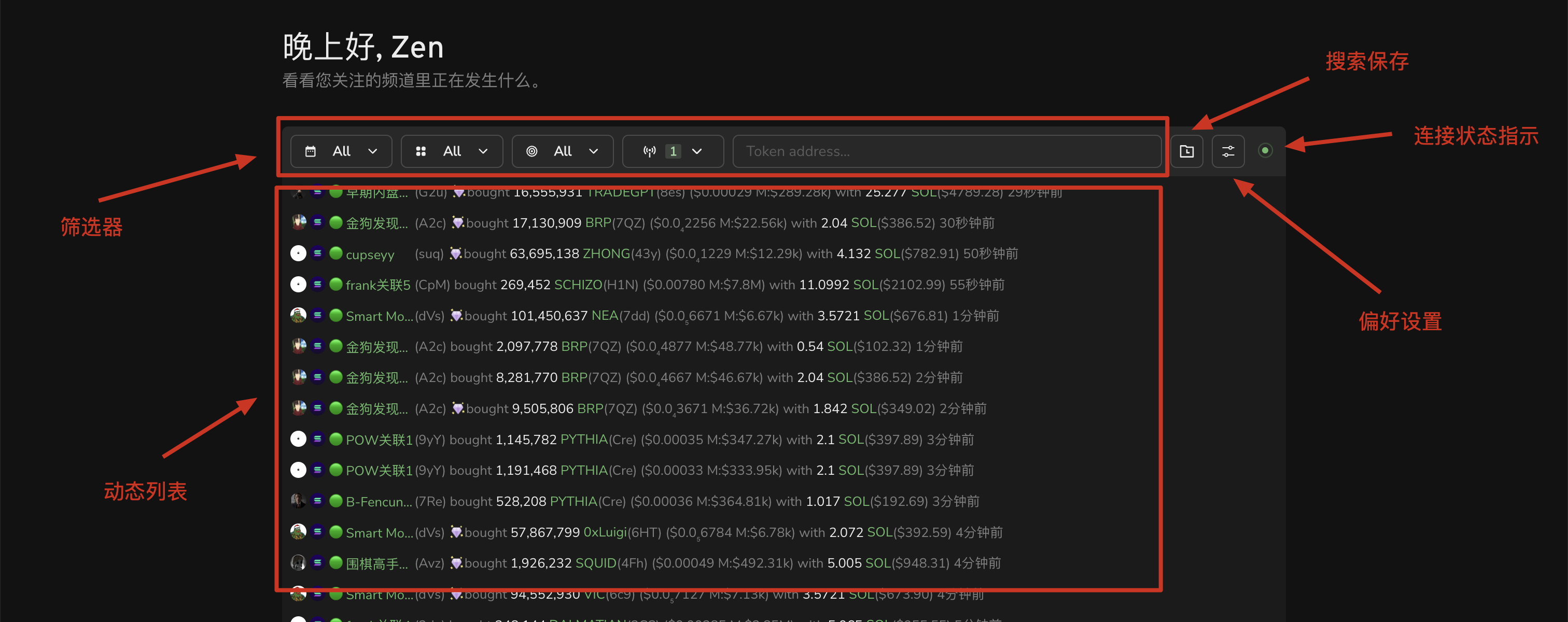1568x622 pixels.
Task: Click avatar of B-Fencun... row
Action: (x=298, y=501)
